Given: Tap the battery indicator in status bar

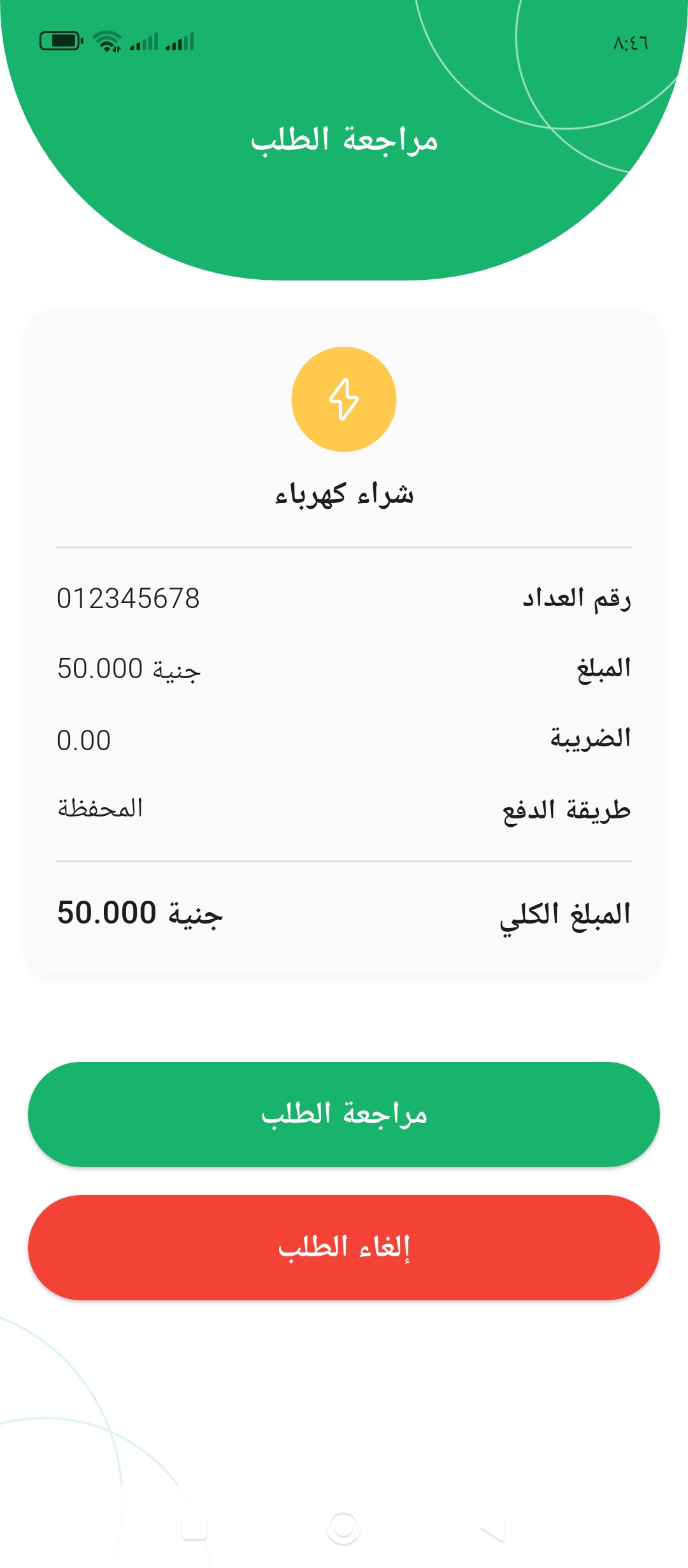Looking at the screenshot, I should (61, 41).
